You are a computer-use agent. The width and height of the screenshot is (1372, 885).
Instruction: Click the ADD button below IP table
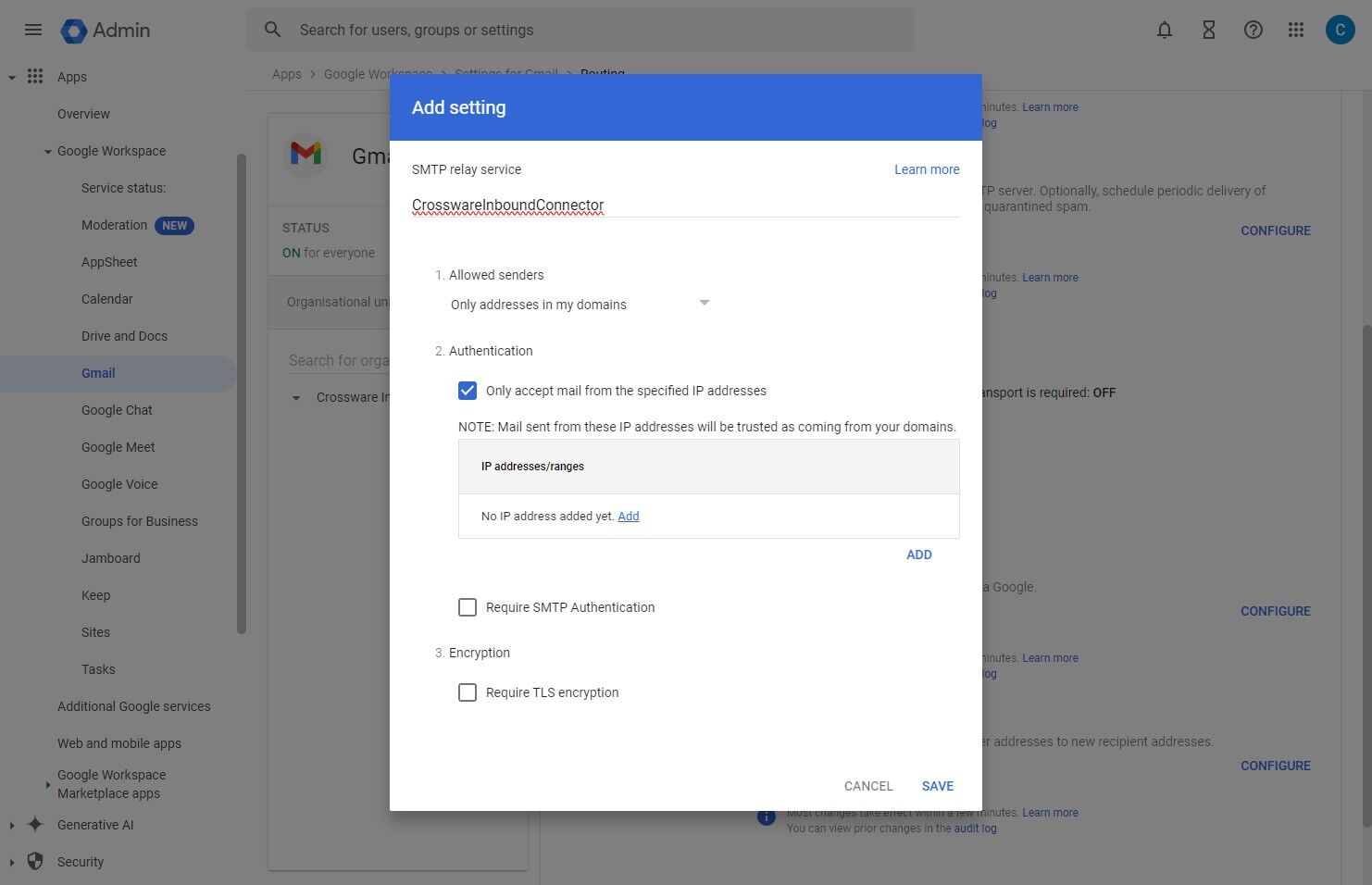pos(919,555)
